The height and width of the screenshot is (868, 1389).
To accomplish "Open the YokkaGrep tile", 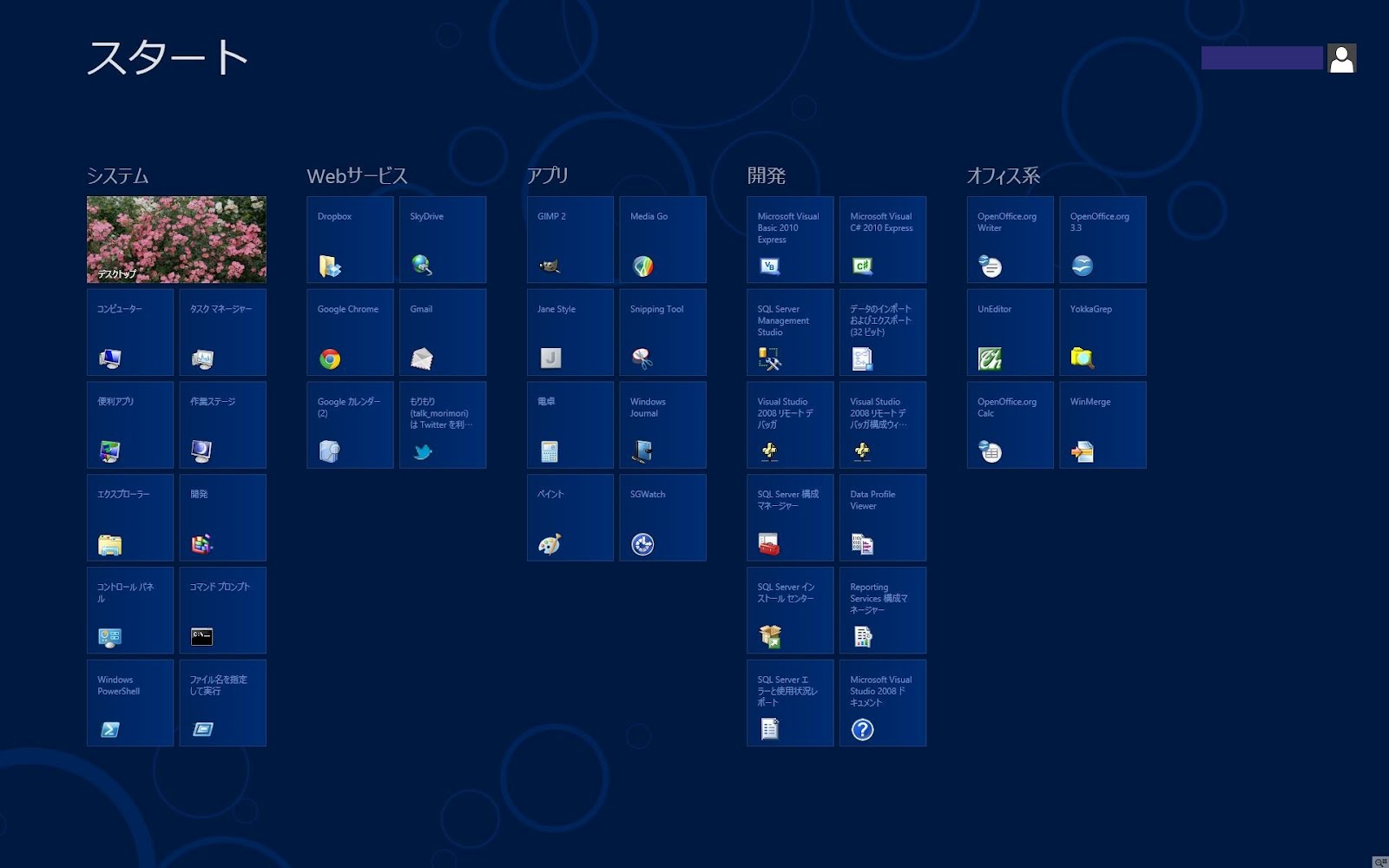I will click(1103, 332).
